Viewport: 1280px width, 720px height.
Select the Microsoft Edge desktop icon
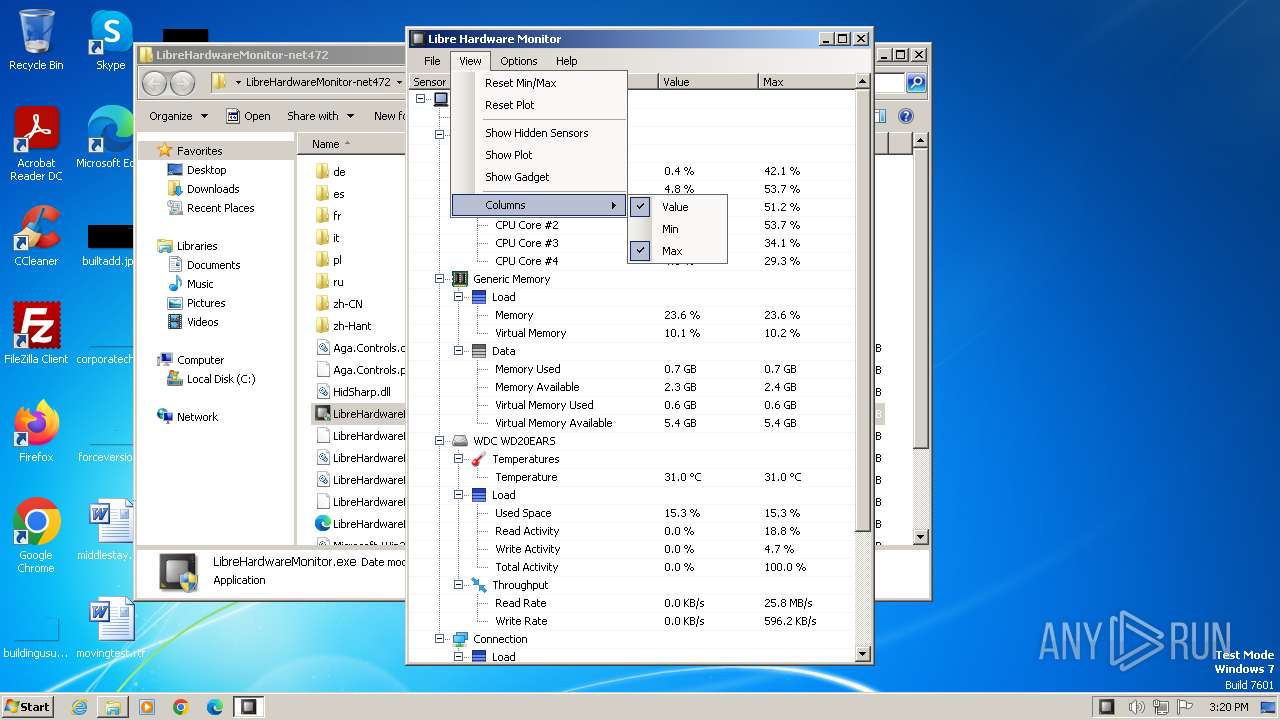(106, 138)
